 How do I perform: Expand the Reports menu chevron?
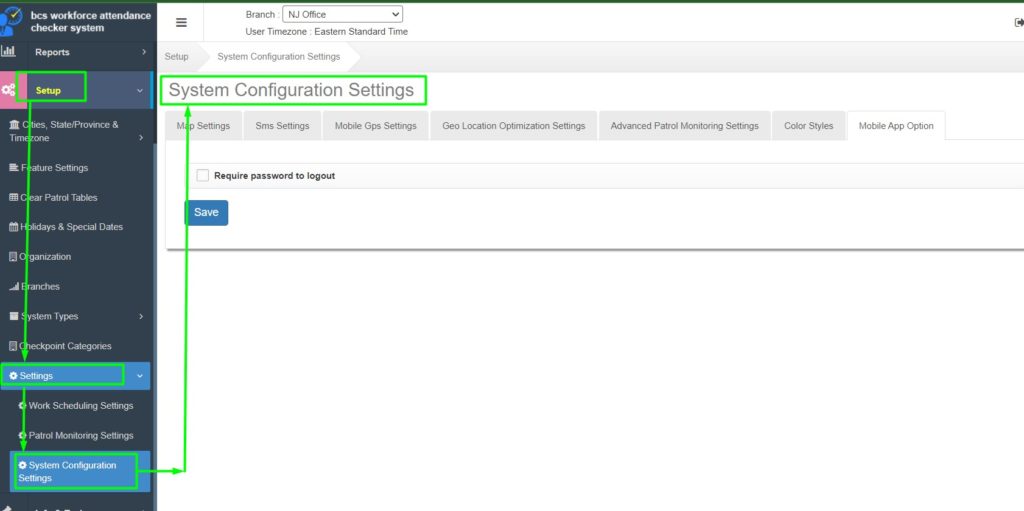tap(143, 52)
